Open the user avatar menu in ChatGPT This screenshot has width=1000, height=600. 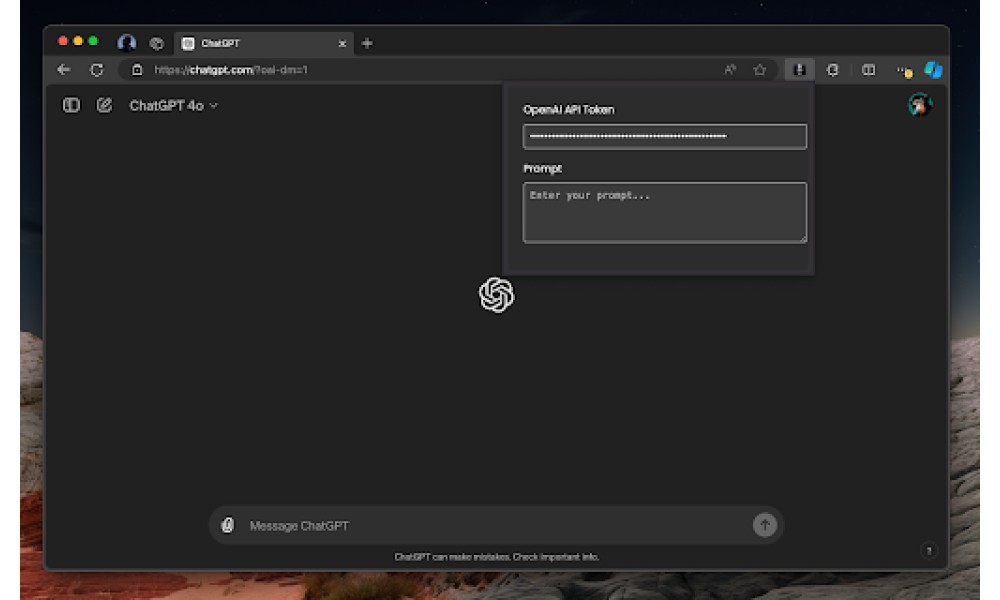(x=920, y=105)
